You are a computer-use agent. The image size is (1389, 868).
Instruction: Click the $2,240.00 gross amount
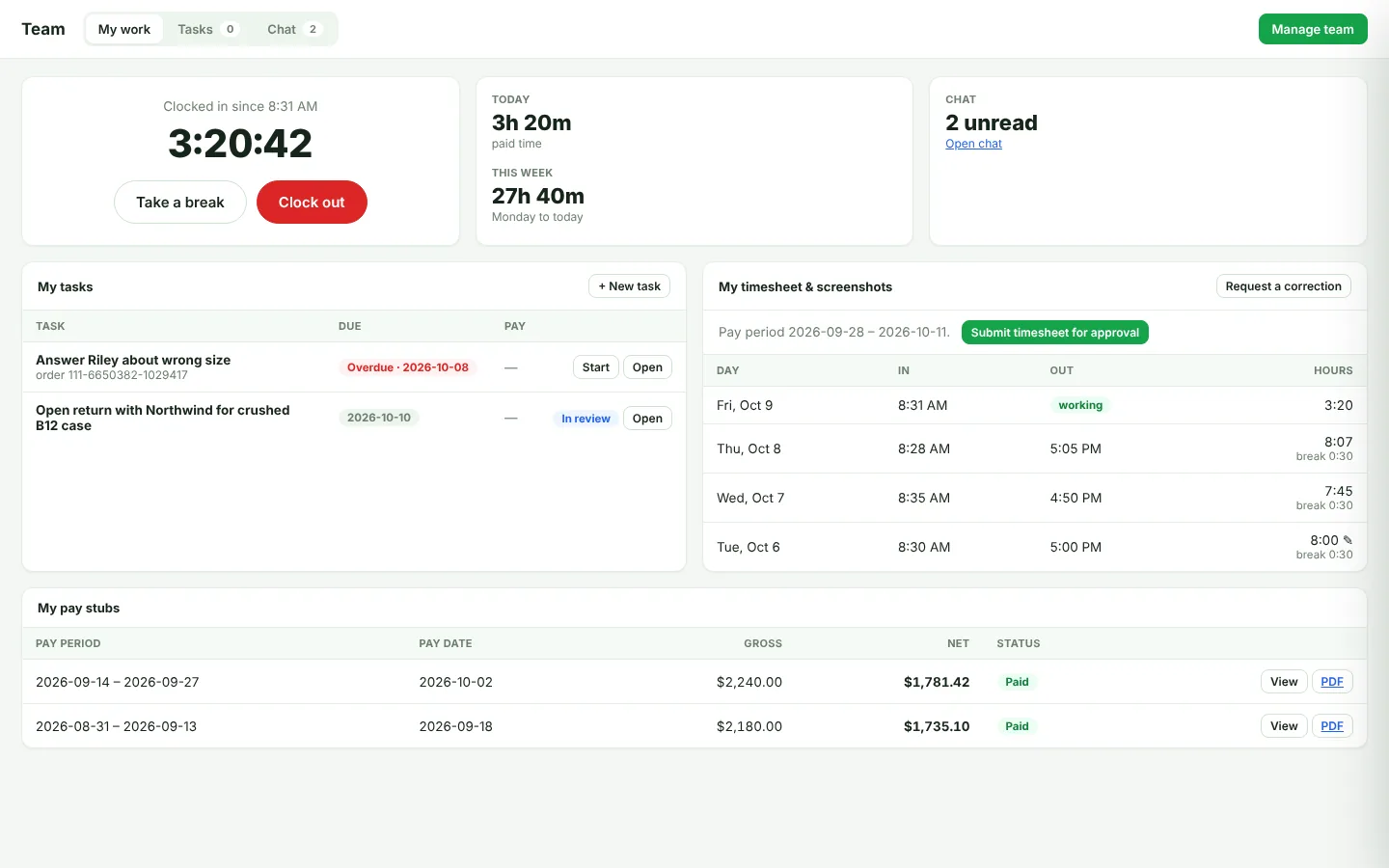(749, 682)
